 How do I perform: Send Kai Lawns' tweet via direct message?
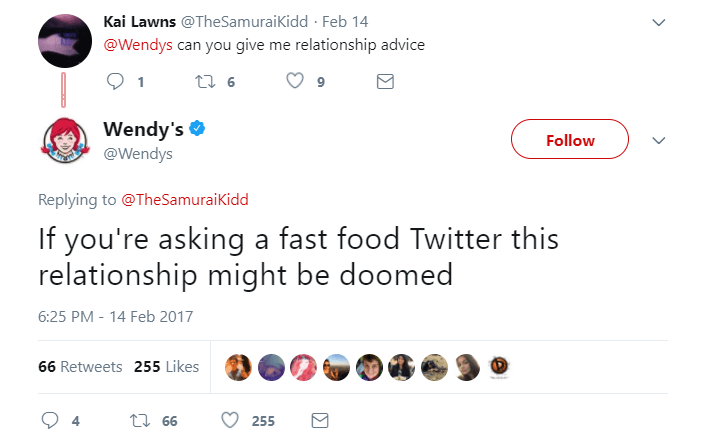tap(385, 83)
